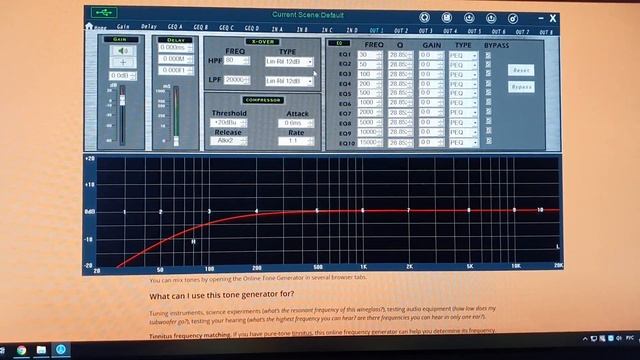Open the EQ9 type PEQ dropdown
This screenshot has width=640, height=360.
coord(463,133)
